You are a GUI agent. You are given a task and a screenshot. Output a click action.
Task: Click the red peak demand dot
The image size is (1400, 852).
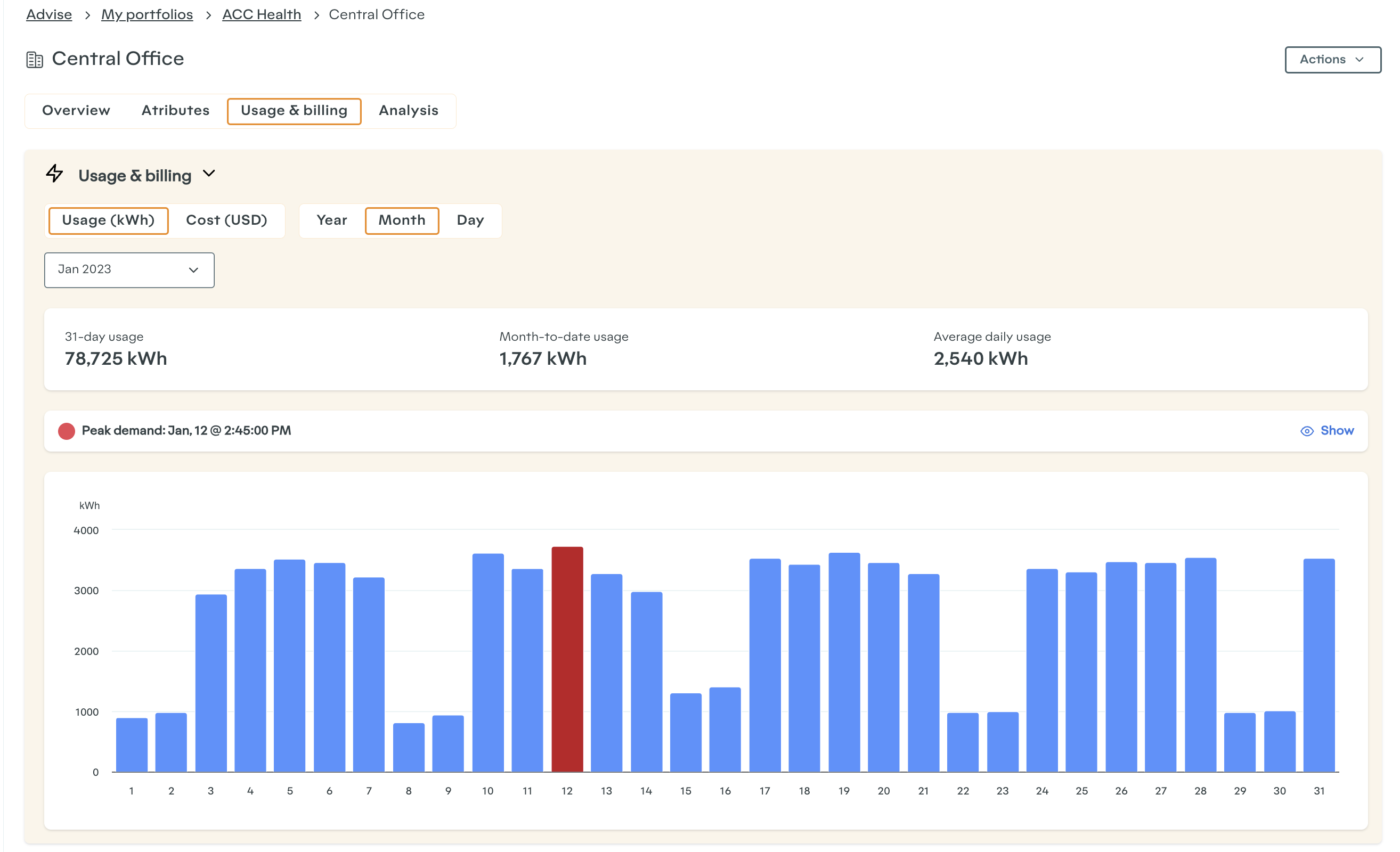pyautogui.click(x=67, y=431)
